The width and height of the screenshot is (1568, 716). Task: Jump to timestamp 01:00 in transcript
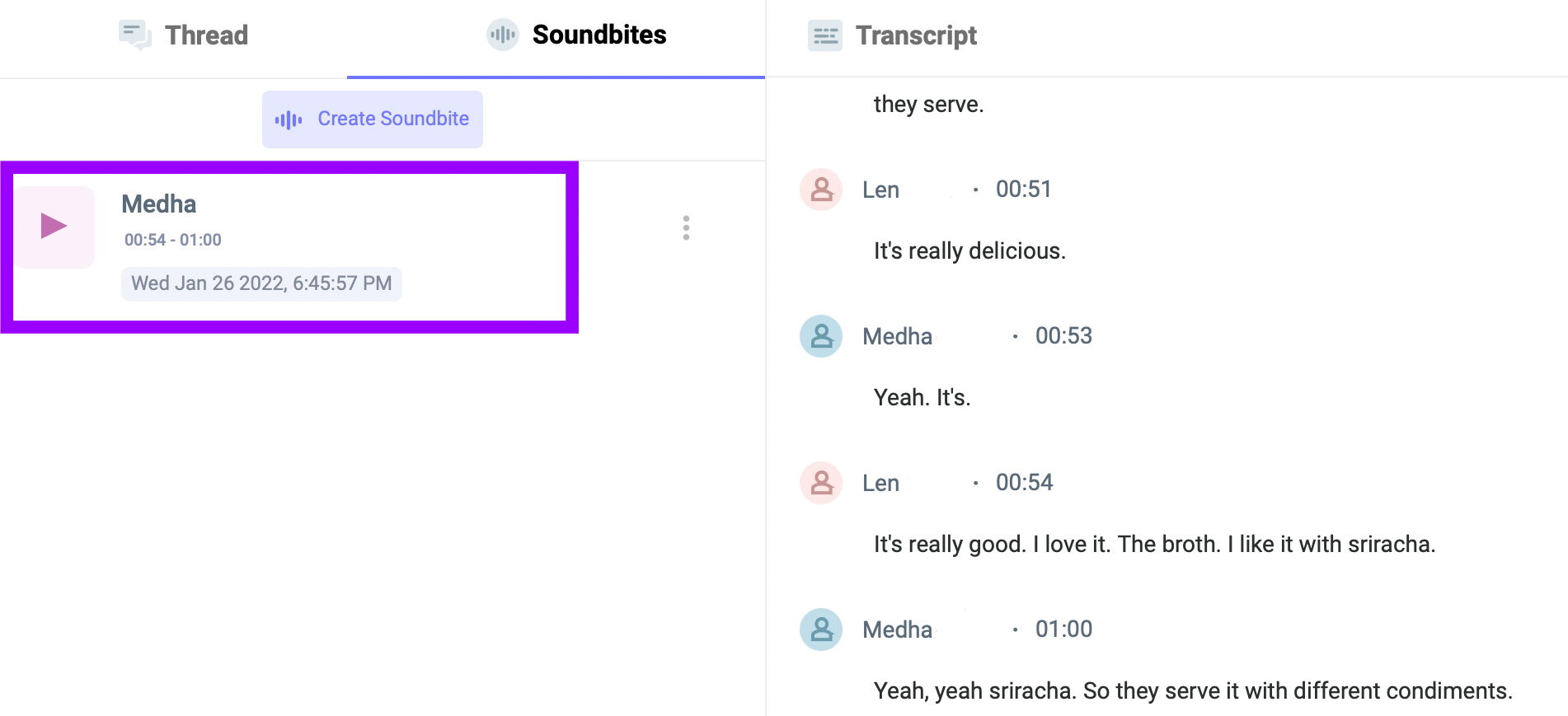1063,629
